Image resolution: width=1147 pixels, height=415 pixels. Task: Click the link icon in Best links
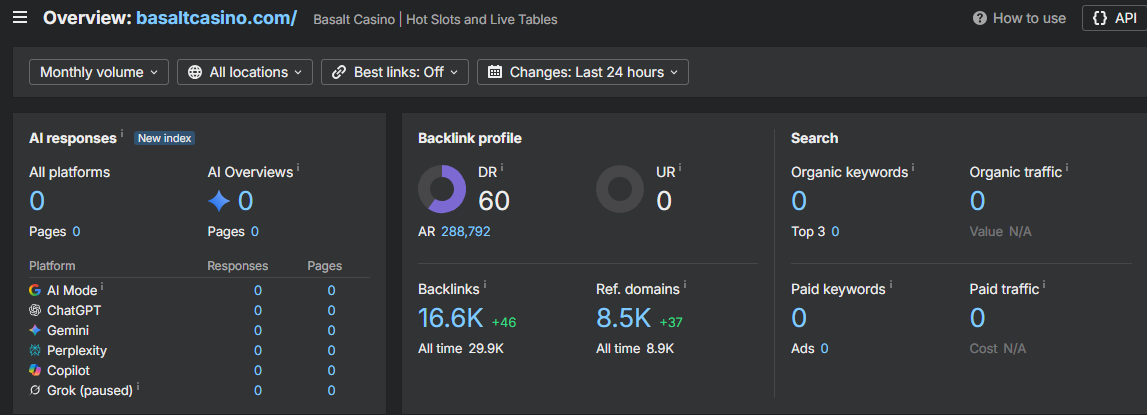coord(339,72)
